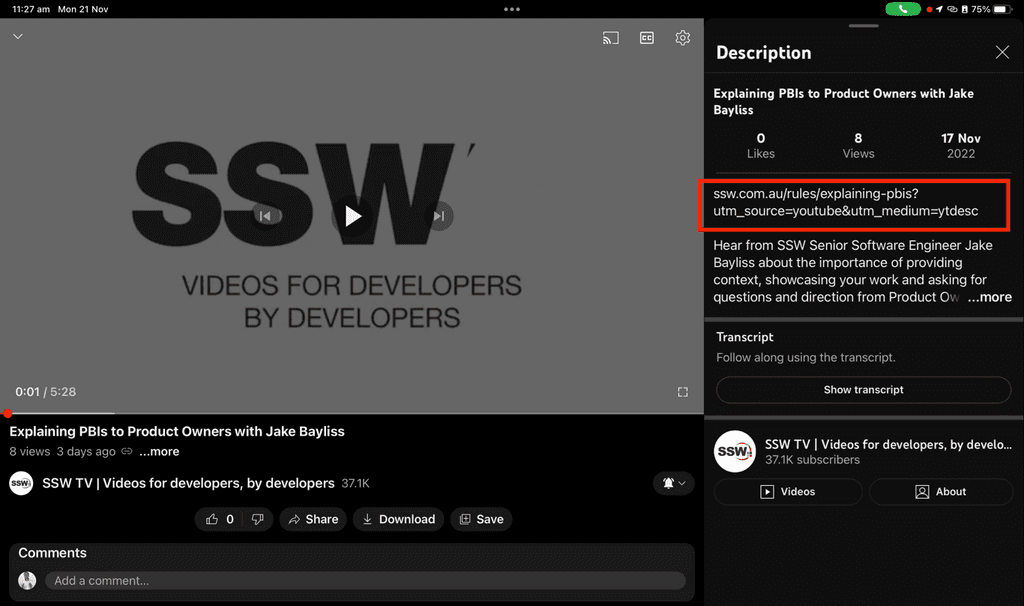Show transcript of the video

(x=863, y=390)
